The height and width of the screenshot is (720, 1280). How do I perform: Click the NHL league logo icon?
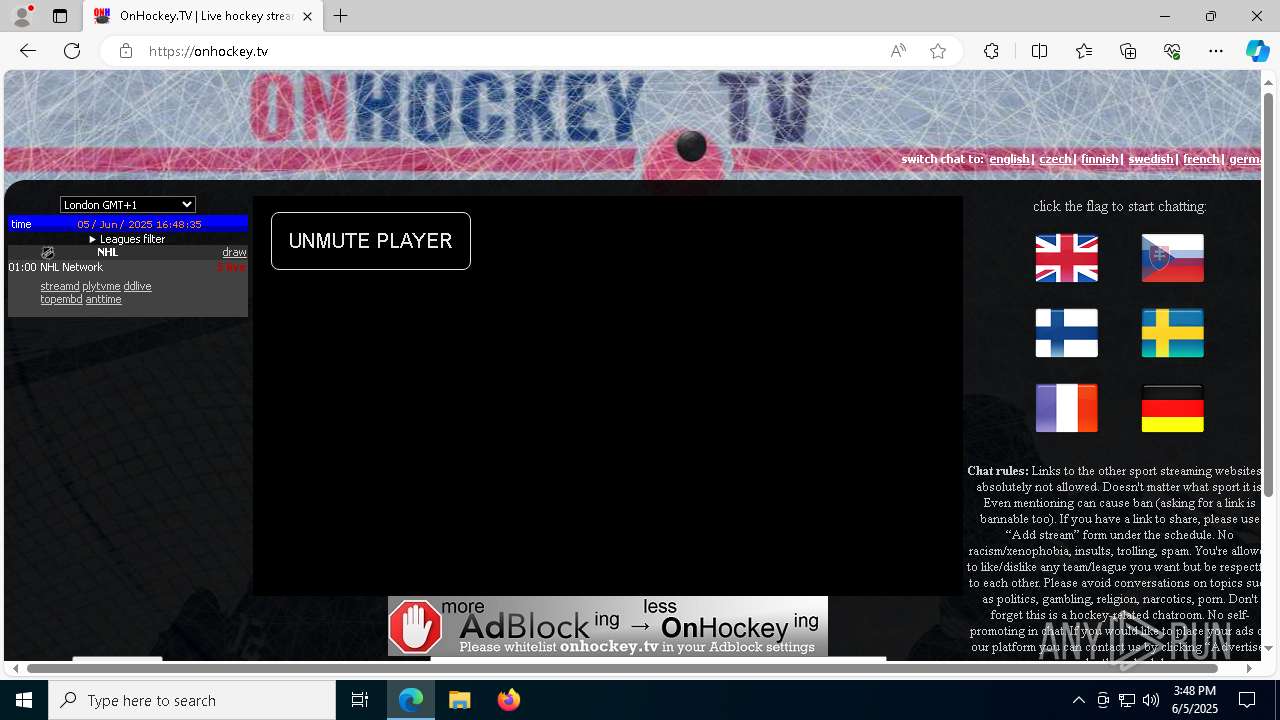(47, 253)
